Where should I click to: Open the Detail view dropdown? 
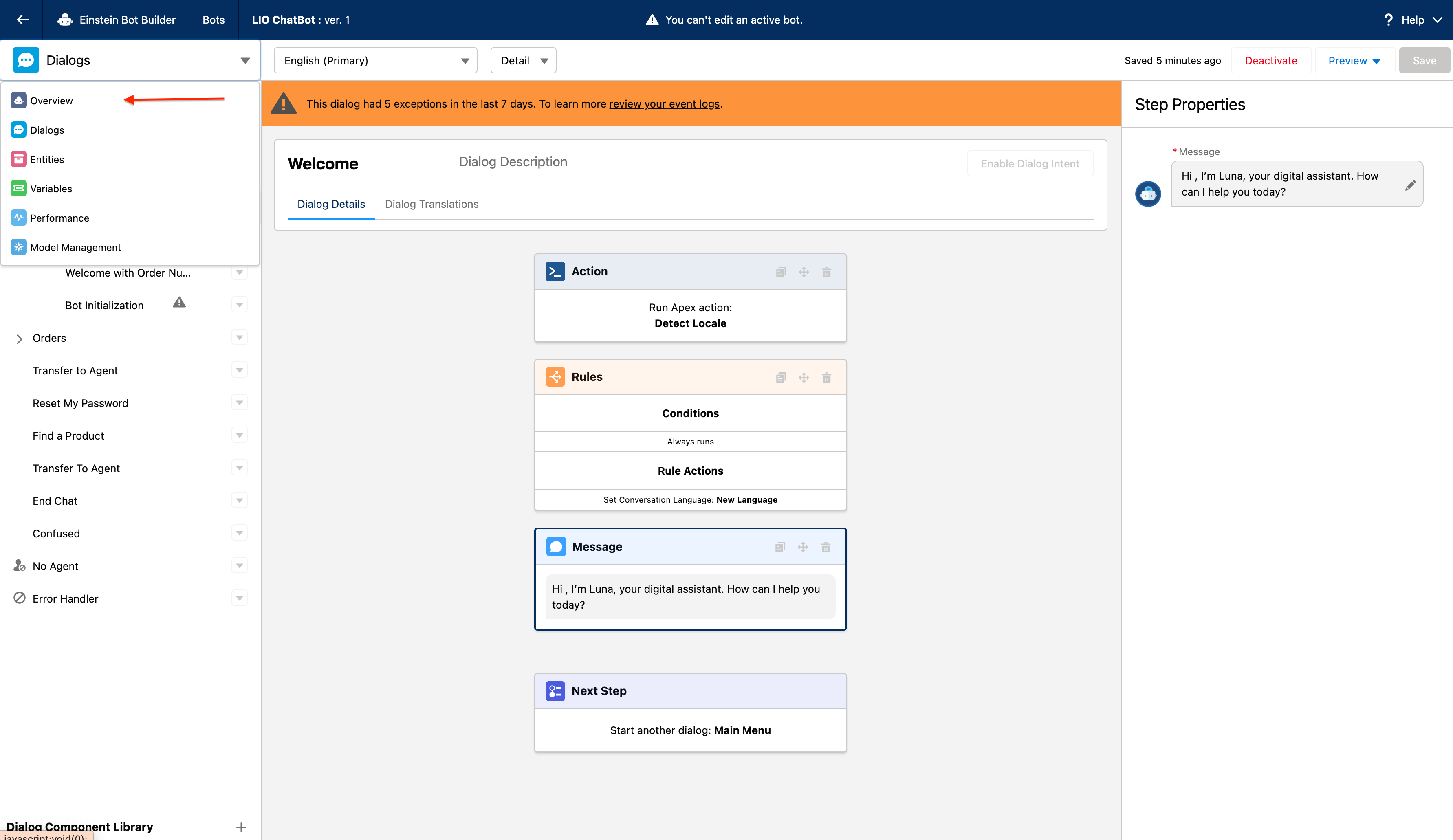pyautogui.click(x=523, y=61)
